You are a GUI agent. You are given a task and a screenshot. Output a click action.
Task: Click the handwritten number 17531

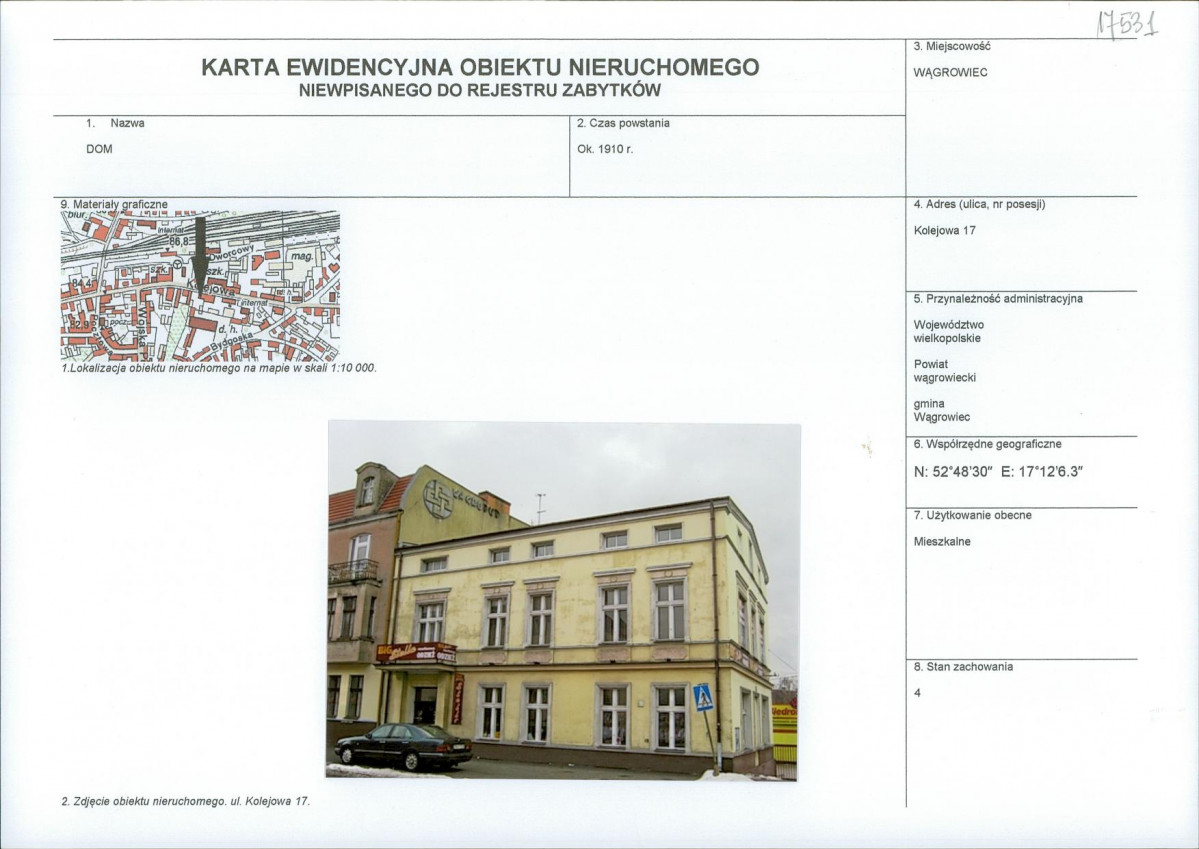pyautogui.click(x=1127, y=24)
